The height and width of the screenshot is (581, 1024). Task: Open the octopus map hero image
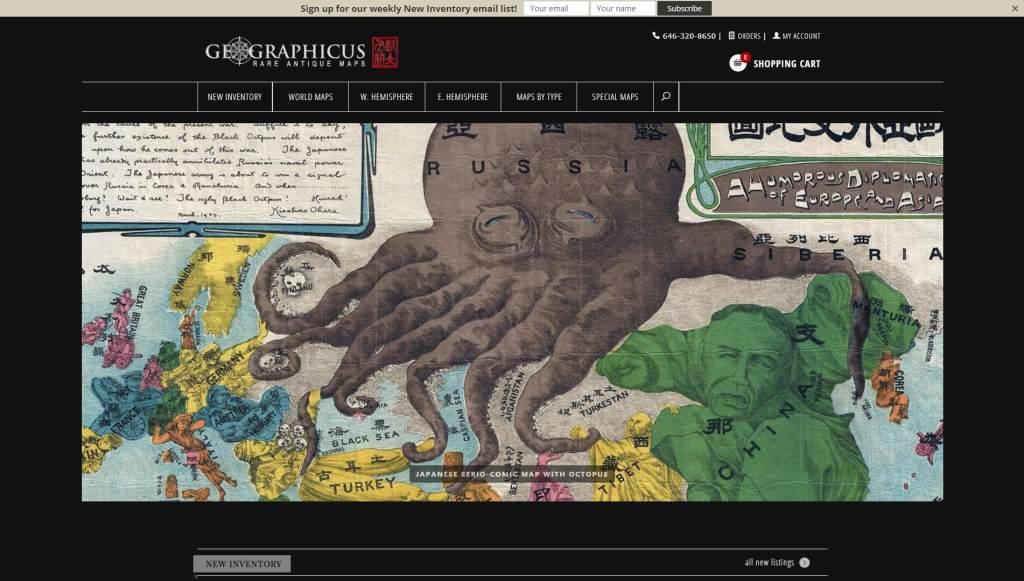(x=512, y=312)
